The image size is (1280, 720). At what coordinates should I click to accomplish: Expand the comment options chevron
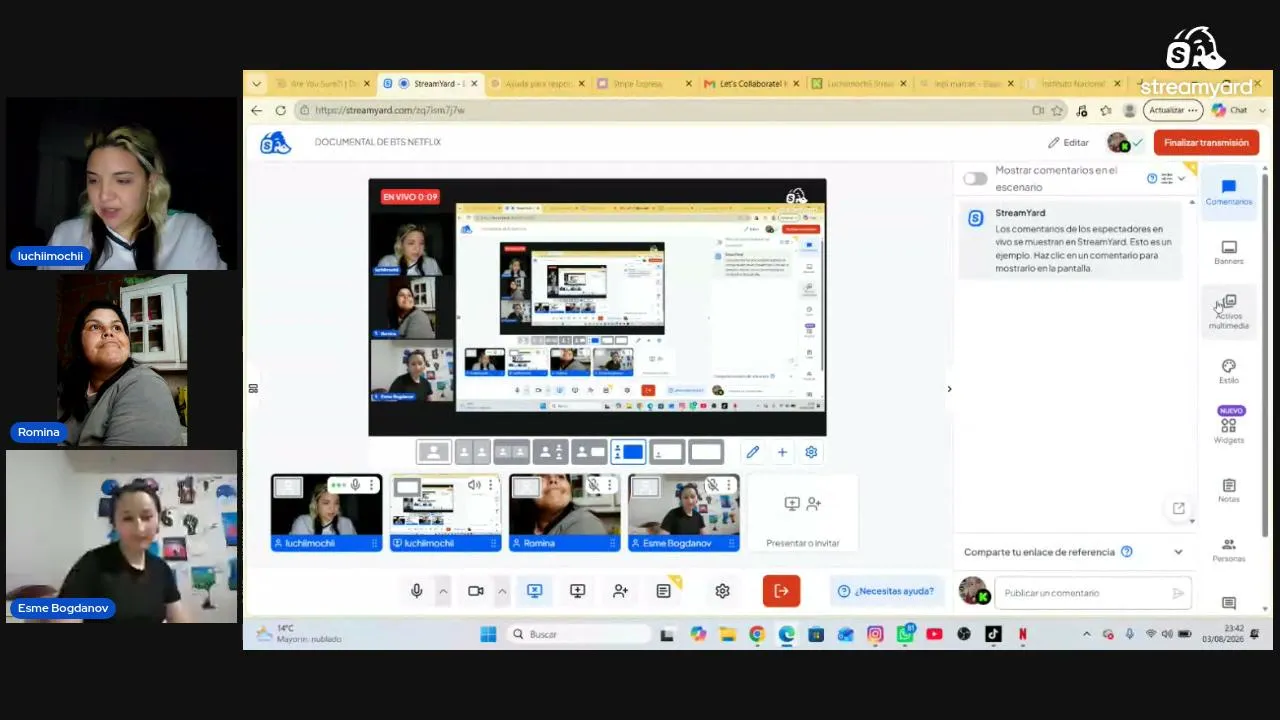click(x=1181, y=178)
